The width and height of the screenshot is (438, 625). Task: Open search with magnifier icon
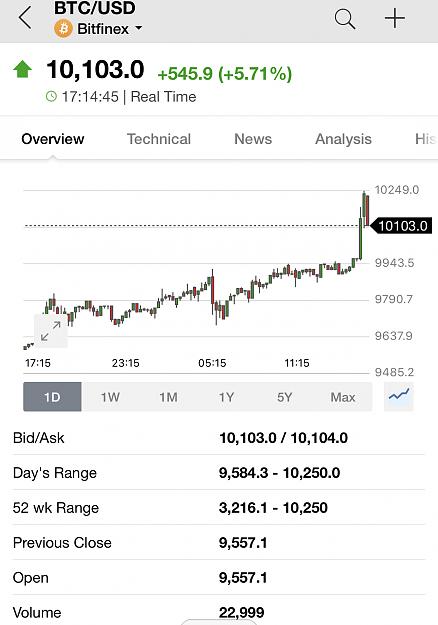click(345, 19)
